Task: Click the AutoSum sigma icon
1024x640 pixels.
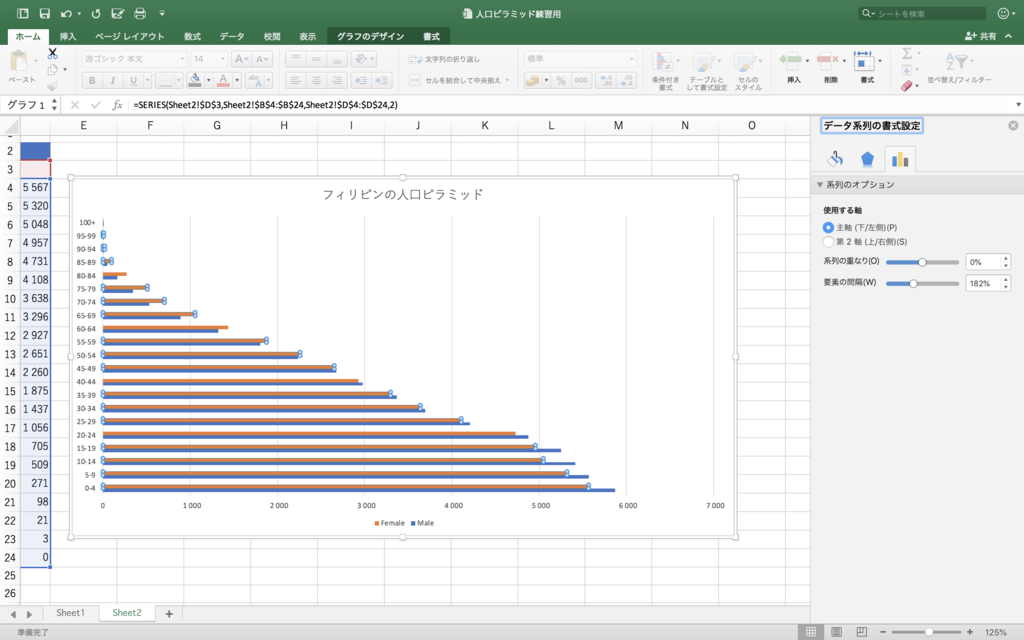Action: coord(906,53)
